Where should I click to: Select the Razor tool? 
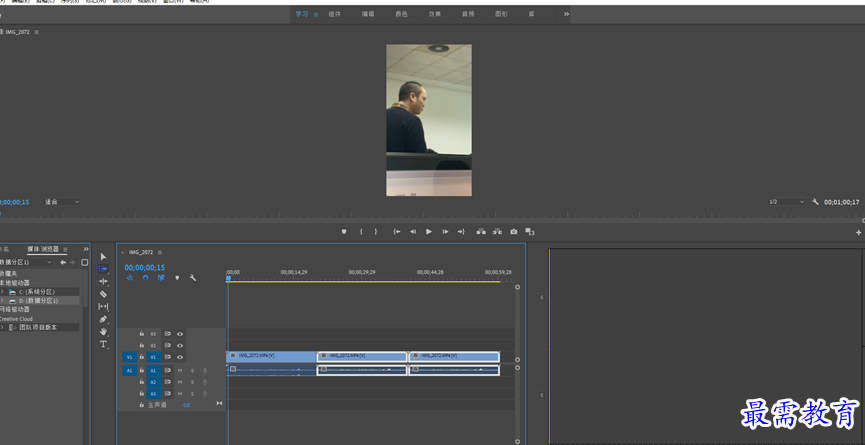(x=103, y=294)
